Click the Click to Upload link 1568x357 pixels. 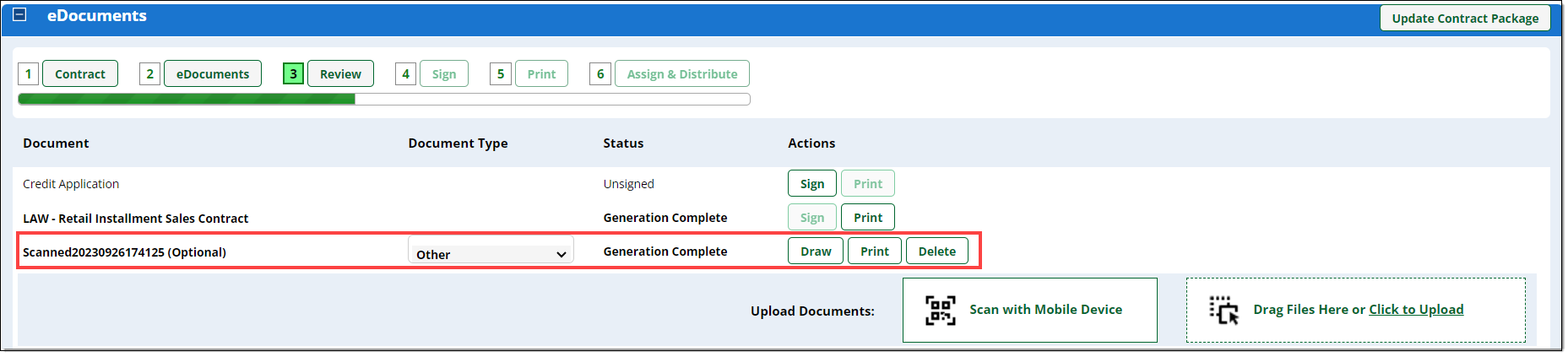click(1416, 309)
